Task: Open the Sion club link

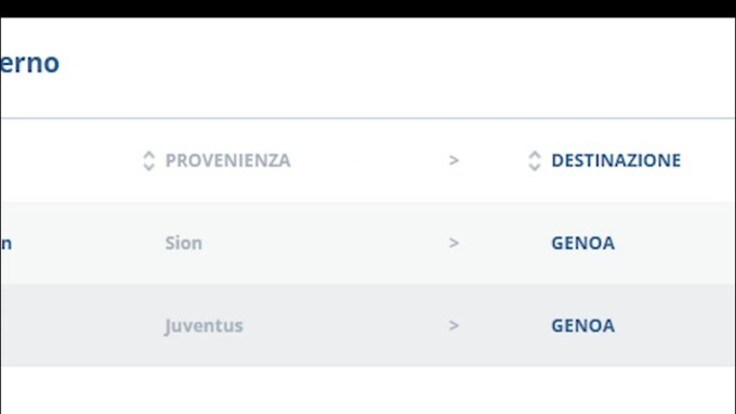Action: coord(183,243)
